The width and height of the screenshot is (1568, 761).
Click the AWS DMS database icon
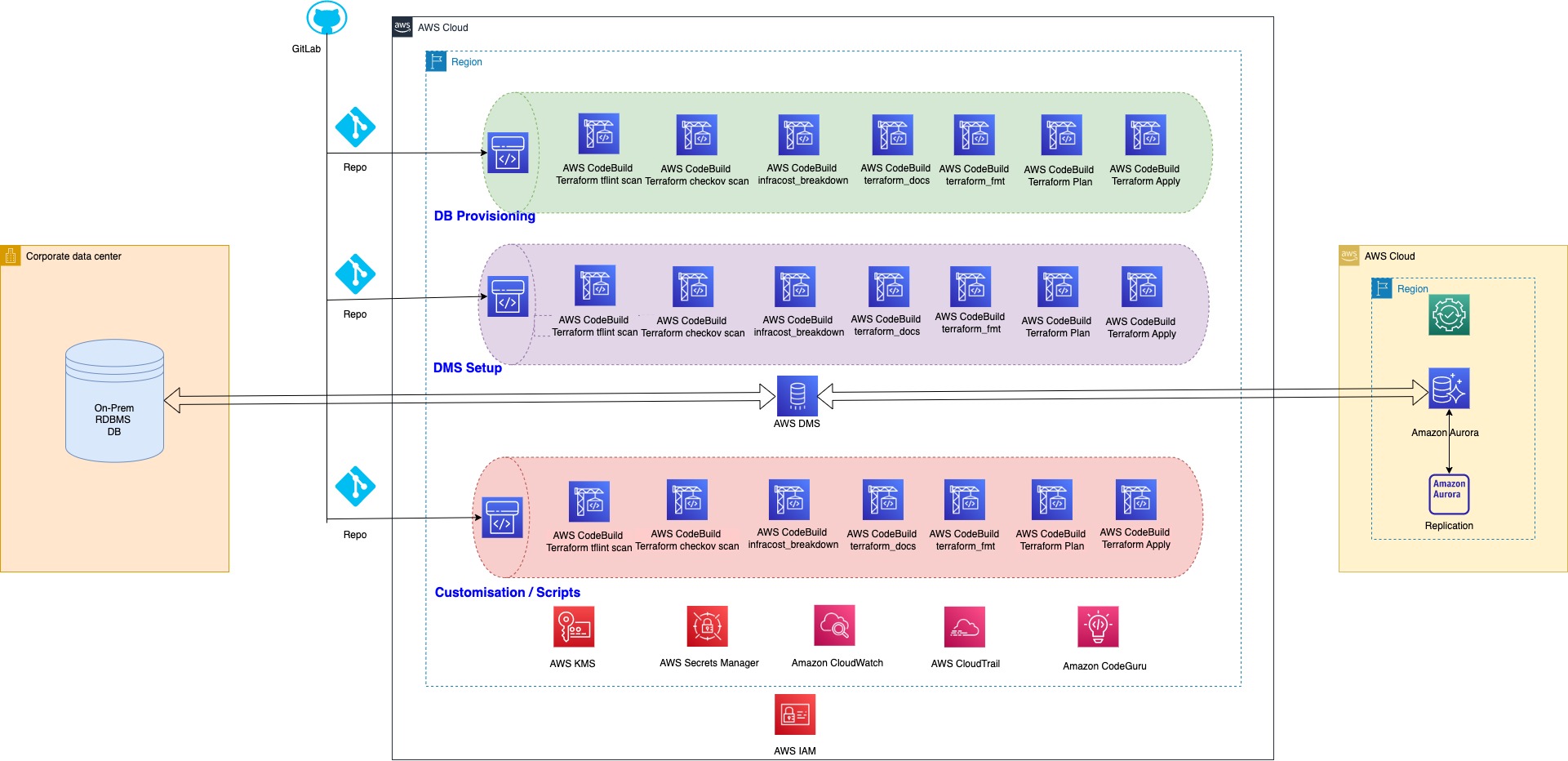tap(797, 396)
